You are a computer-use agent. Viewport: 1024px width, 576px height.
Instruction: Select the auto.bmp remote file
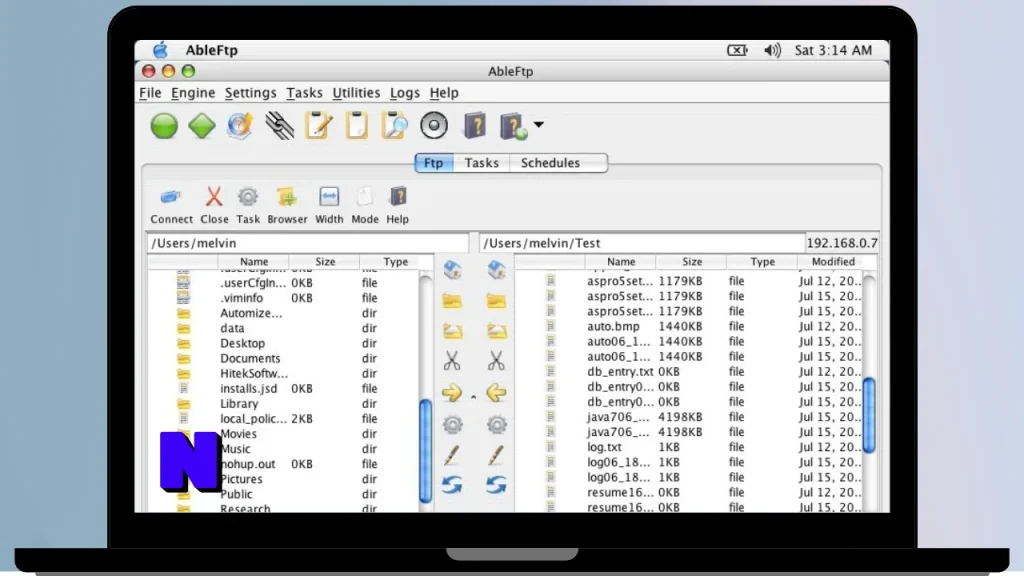tap(690, 326)
